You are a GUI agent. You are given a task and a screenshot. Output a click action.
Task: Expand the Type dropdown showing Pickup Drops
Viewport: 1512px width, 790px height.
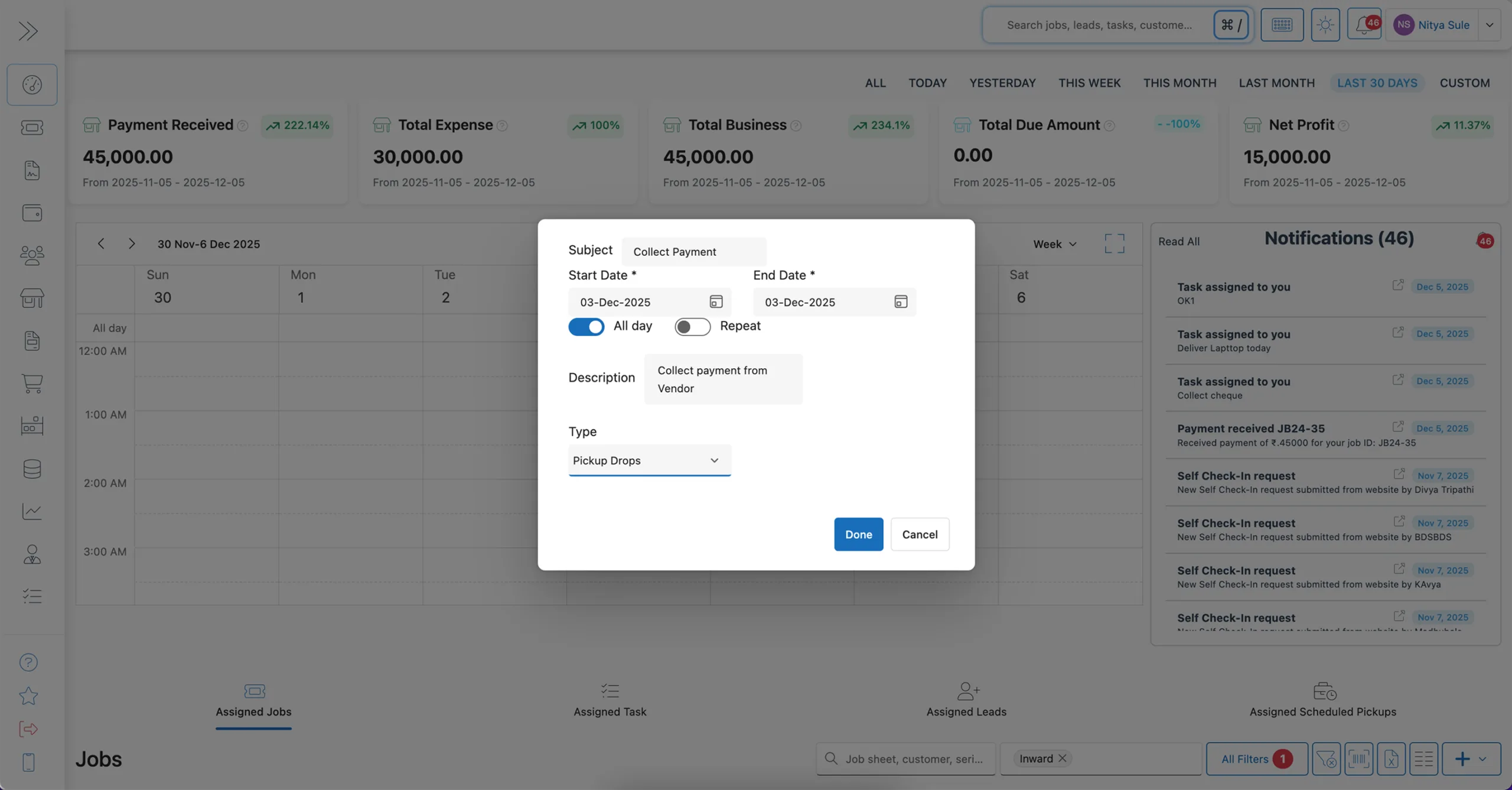[x=649, y=460]
